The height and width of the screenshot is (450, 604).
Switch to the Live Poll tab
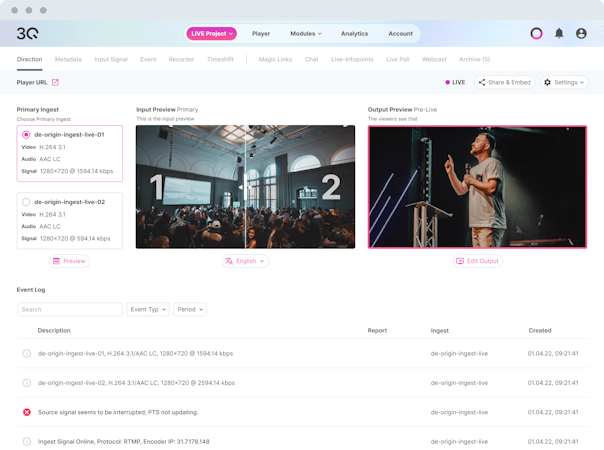(398, 59)
